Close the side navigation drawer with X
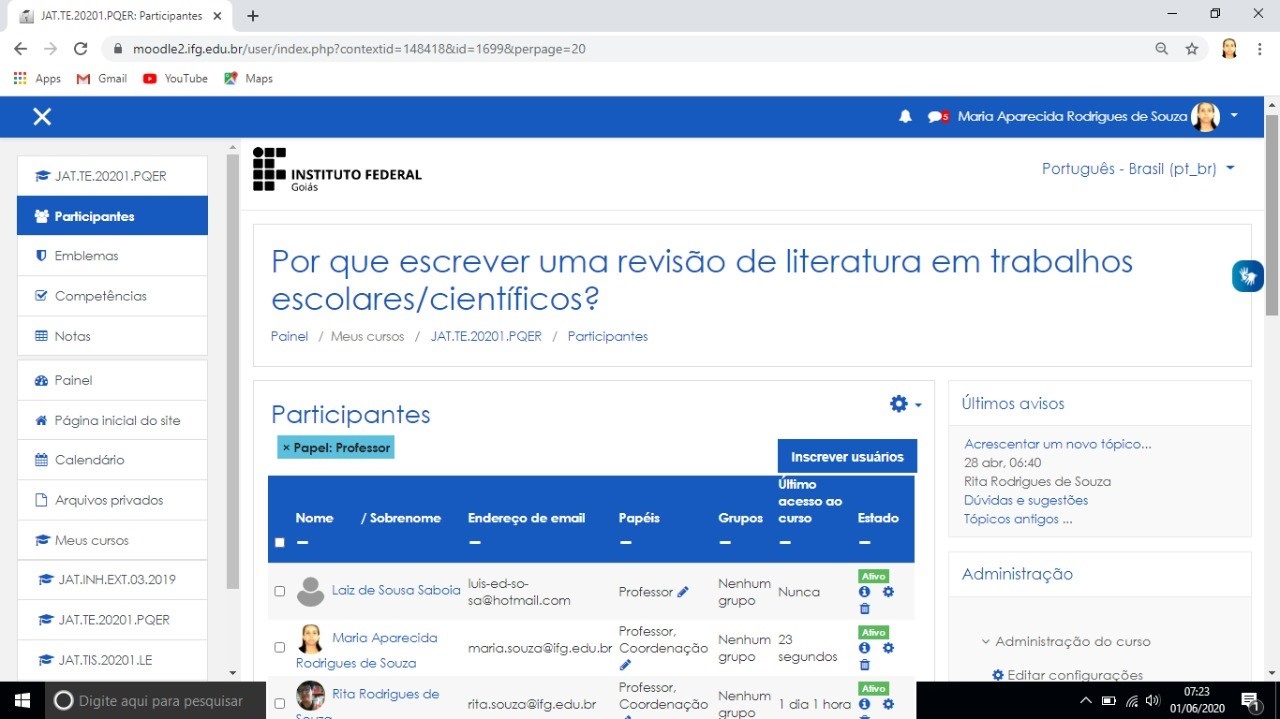 pyautogui.click(x=42, y=117)
